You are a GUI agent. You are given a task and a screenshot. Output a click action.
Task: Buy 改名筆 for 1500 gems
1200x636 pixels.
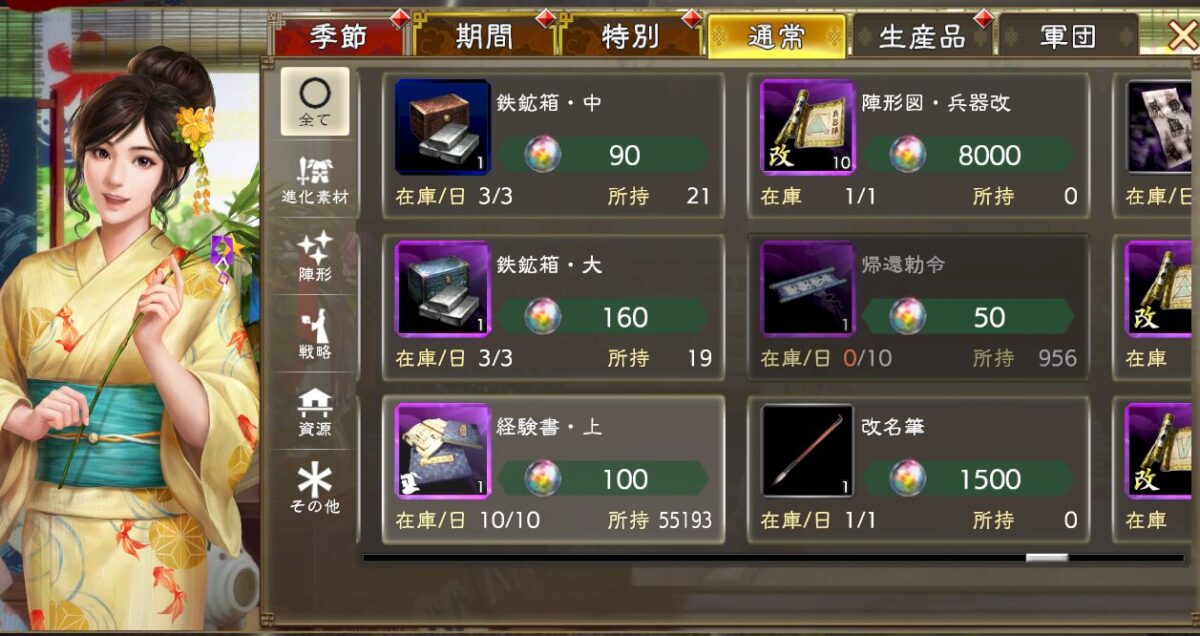(x=970, y=479)
